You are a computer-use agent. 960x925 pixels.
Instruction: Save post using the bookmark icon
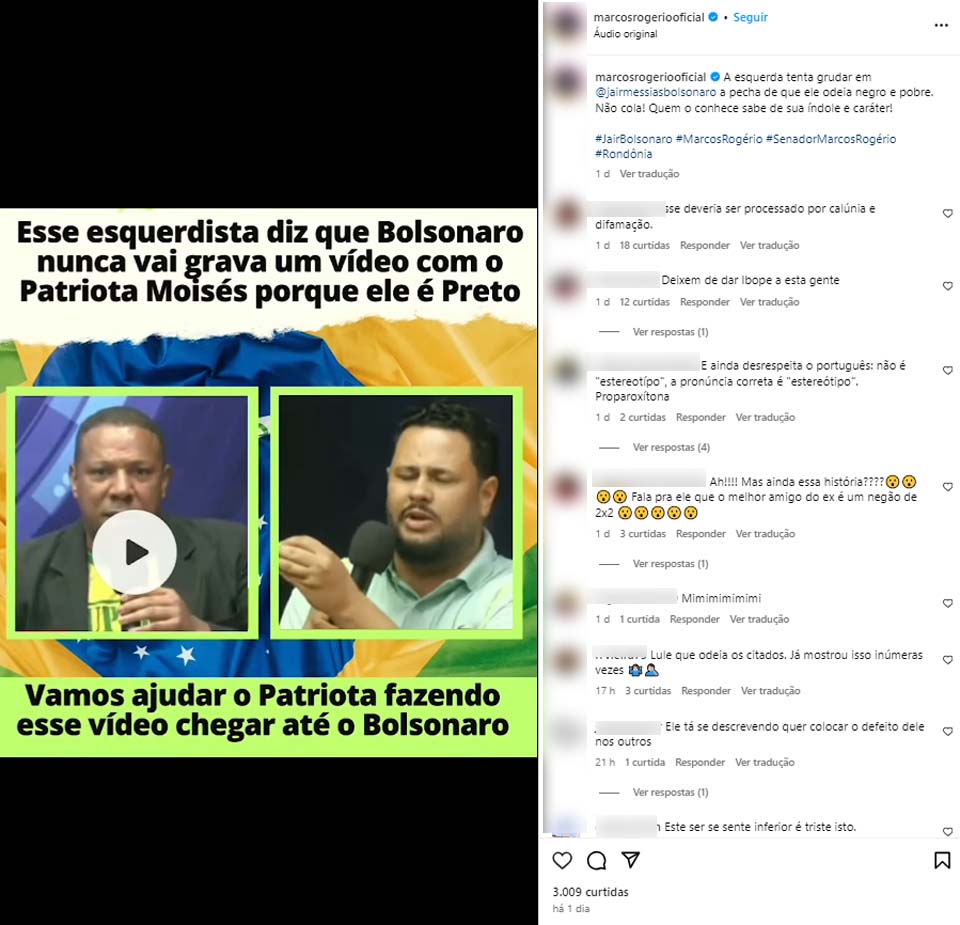[x=942, y=860]
